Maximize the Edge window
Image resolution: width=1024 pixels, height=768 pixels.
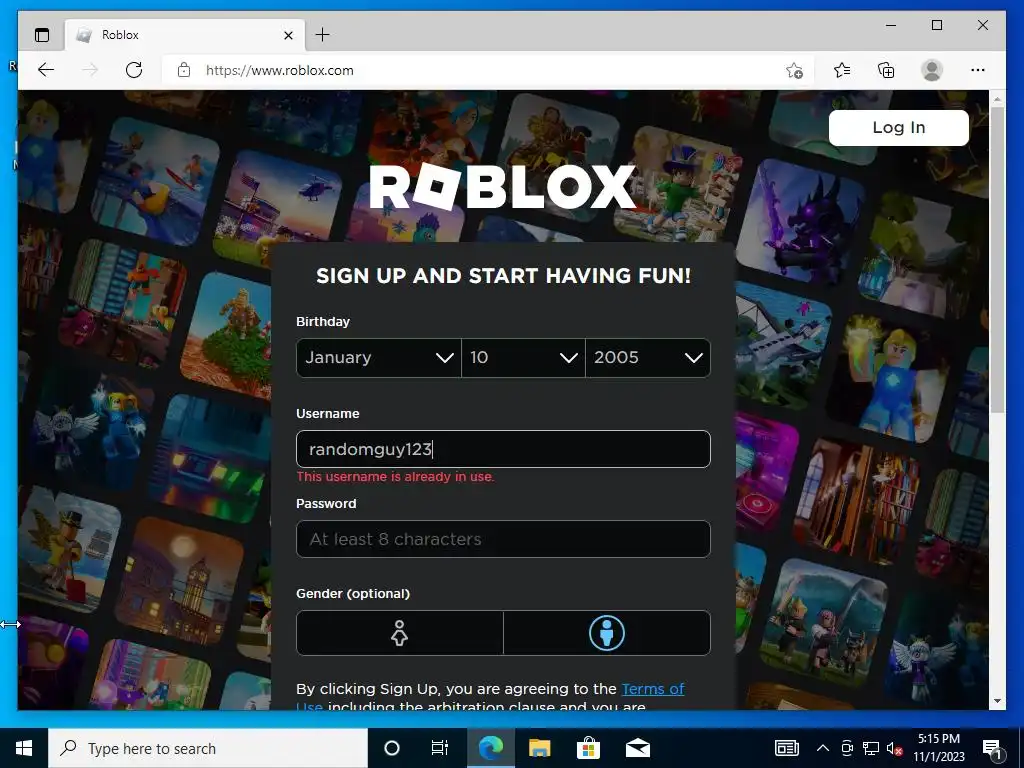click(936, 25)
